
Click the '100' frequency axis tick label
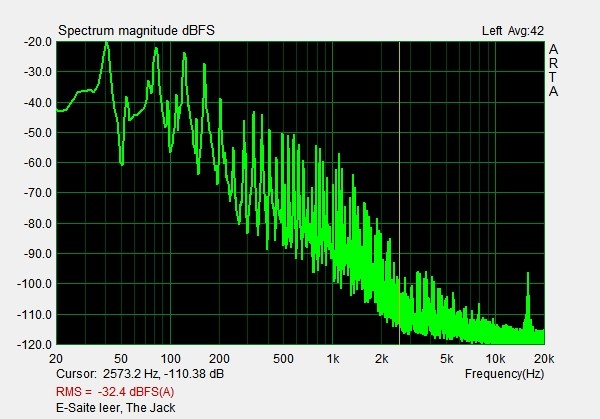point(170,359)
